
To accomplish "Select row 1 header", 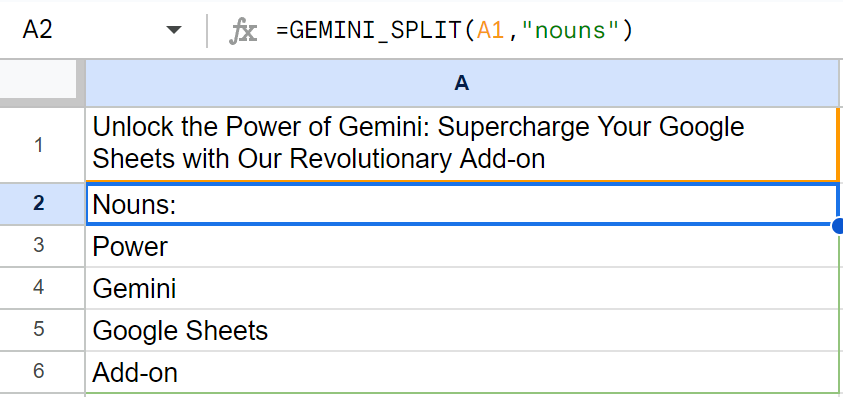I will click(39, 145).
